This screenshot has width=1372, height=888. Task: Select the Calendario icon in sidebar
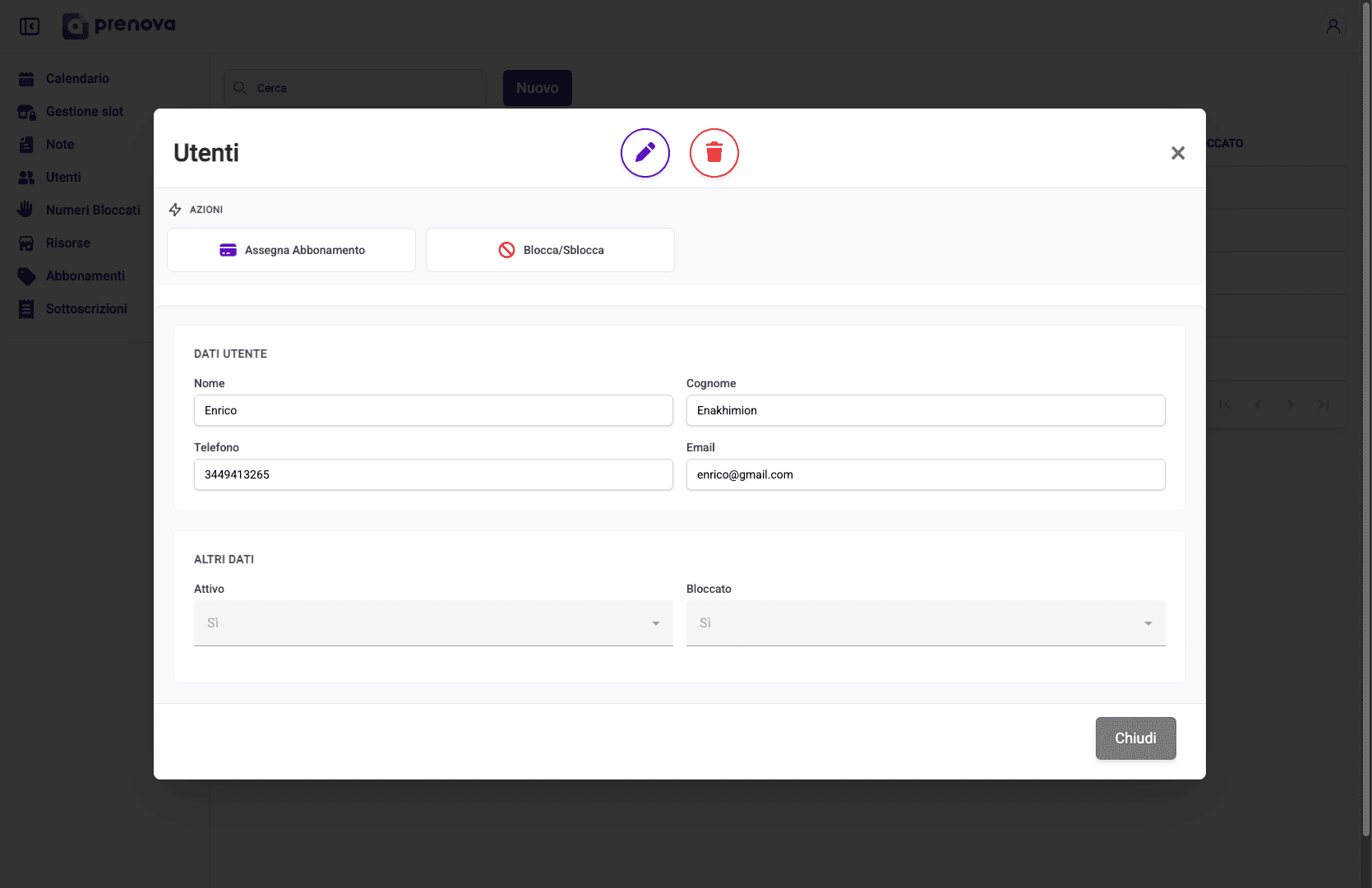pyautogui.click(x=27, y=78)
